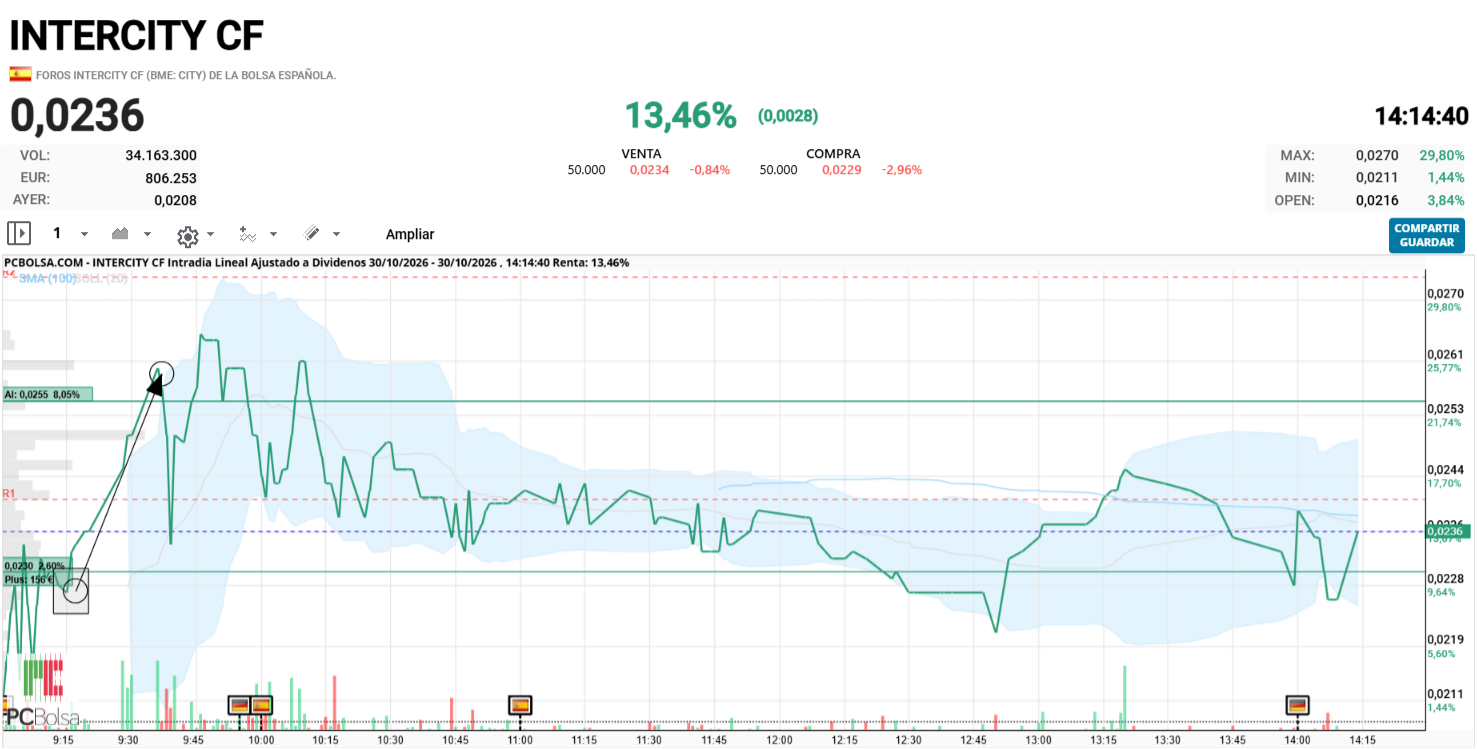
Task: Toggle the BOLL (20) indicator label
Action: (x=103, y=278)
